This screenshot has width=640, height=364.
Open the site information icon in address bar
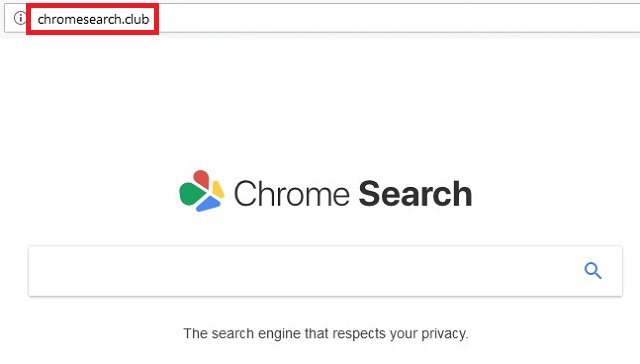point(20,18)
